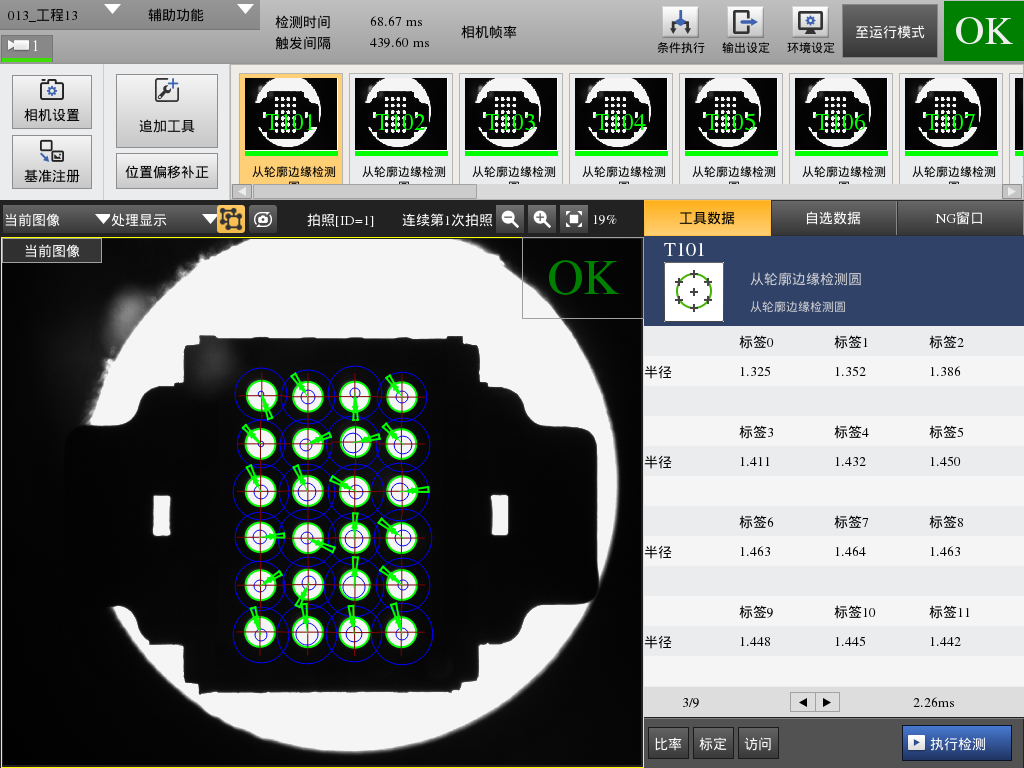Screen dimensions: 1024x768
Task: Click the 基准注册 reference registration icon
Action: pyautogui.click(x=51, y=162)
